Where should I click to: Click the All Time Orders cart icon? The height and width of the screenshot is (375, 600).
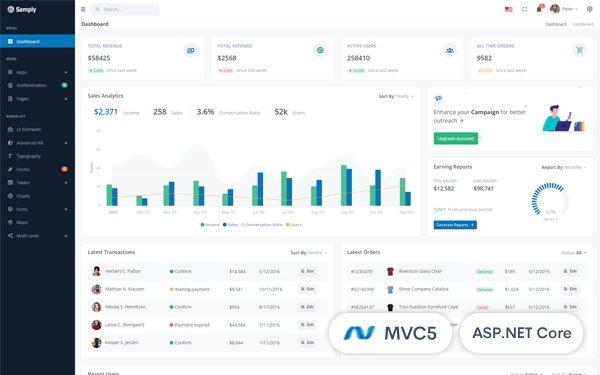click(579, 50)
